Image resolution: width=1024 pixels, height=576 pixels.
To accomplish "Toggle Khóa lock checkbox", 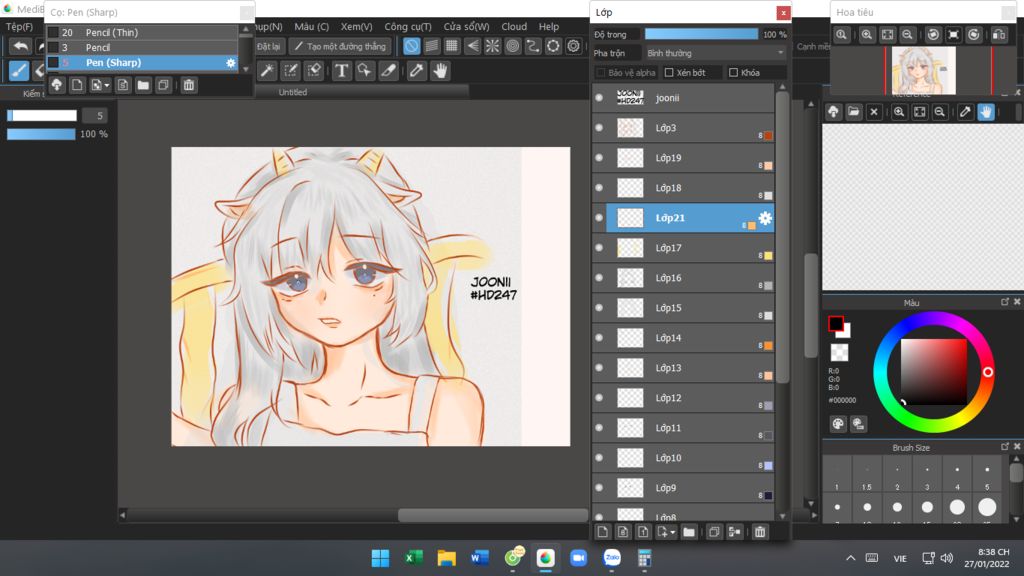I will [733, 72].
